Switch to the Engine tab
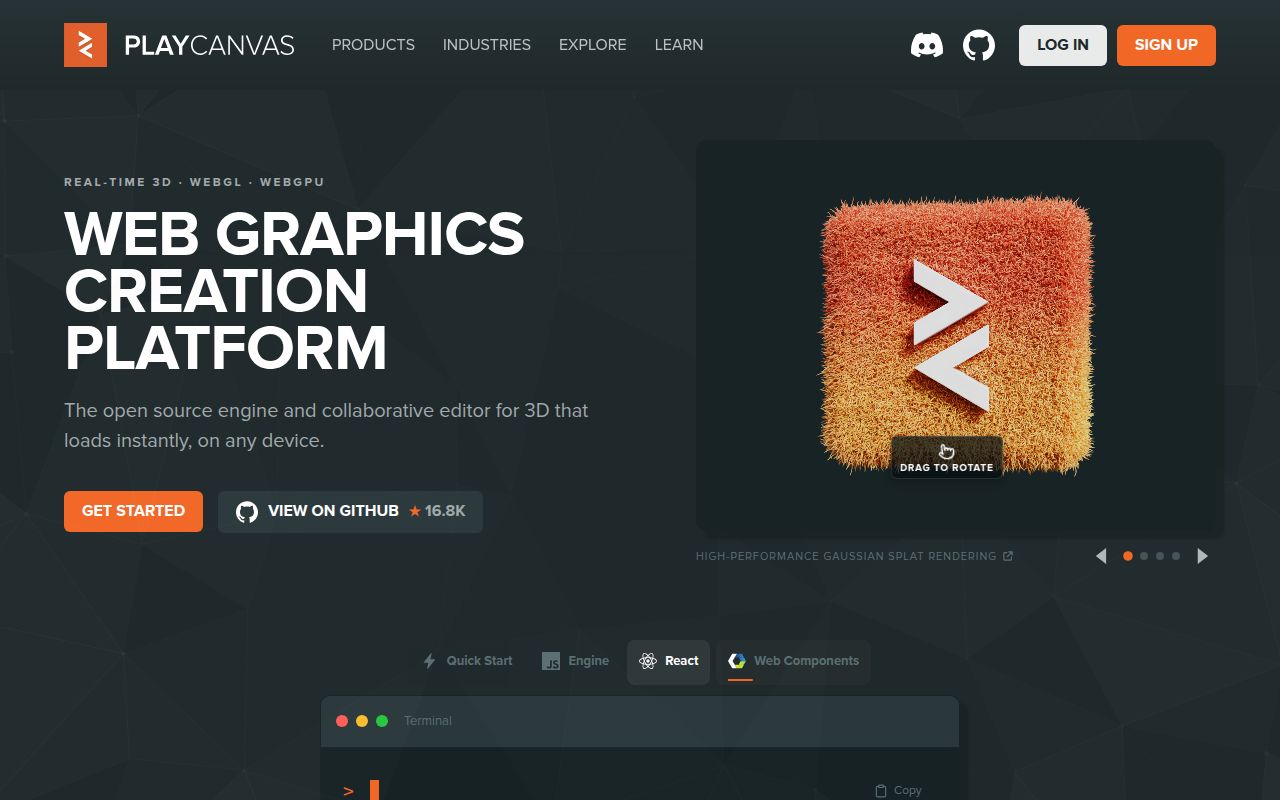Viewport: 1280px width, 800px height. pos(575,661)
